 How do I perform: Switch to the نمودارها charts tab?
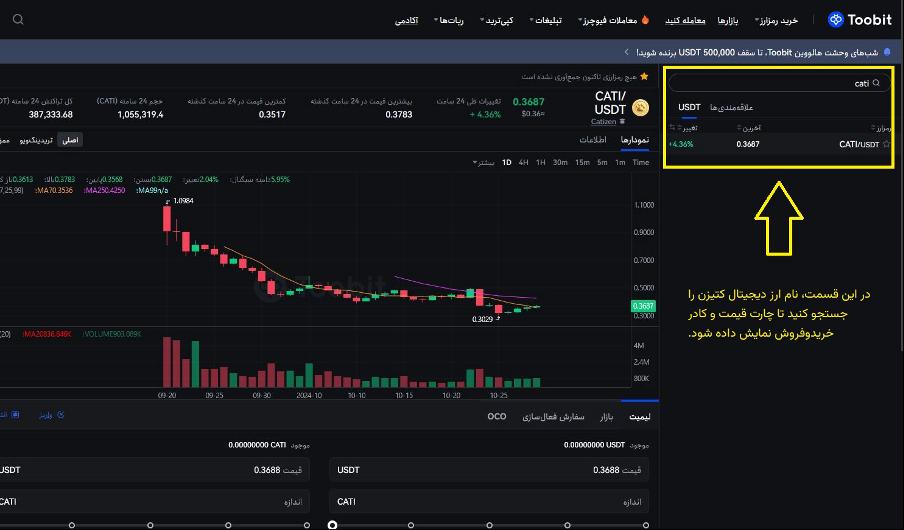pyautogui.click(x=634, y=140)
